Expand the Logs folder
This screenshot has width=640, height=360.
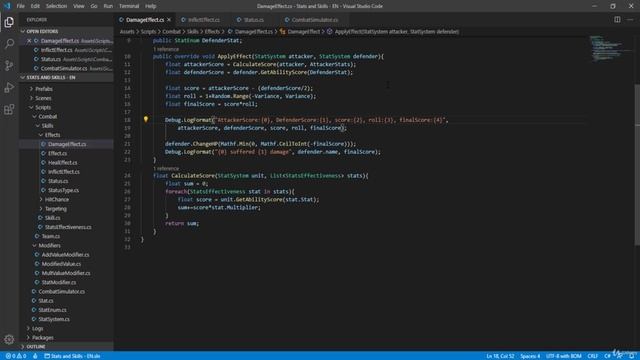38,328
